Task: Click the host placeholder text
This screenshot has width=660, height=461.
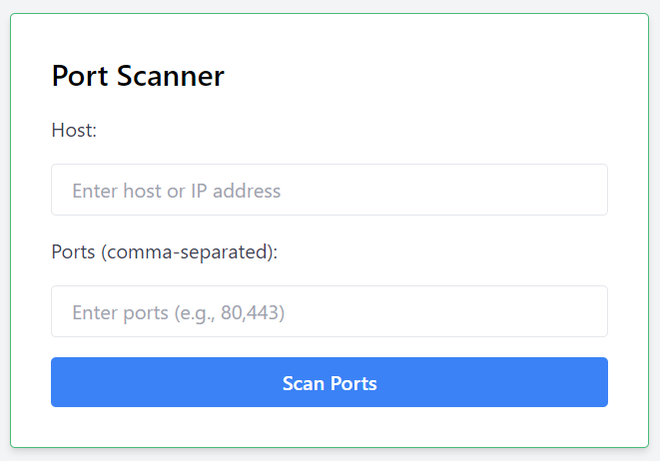Action: (176, 190)
